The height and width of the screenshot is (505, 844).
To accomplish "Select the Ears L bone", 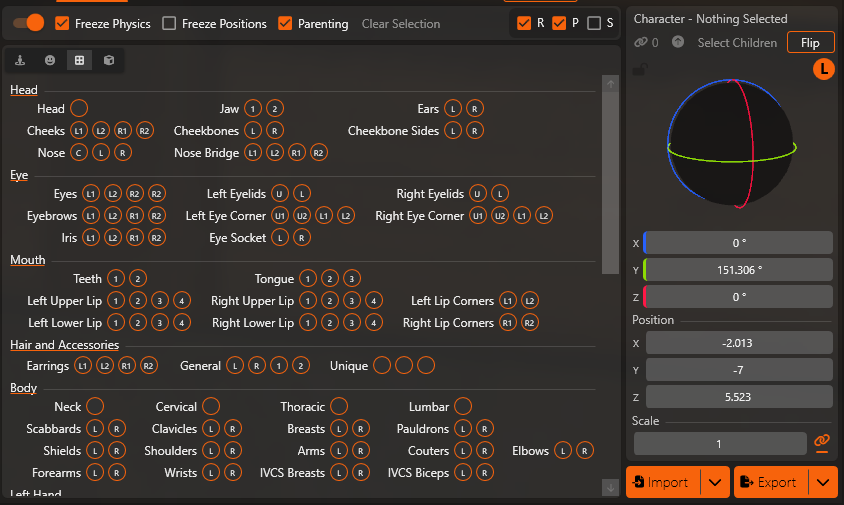I will pyautogui.click(x=453, y=108).
